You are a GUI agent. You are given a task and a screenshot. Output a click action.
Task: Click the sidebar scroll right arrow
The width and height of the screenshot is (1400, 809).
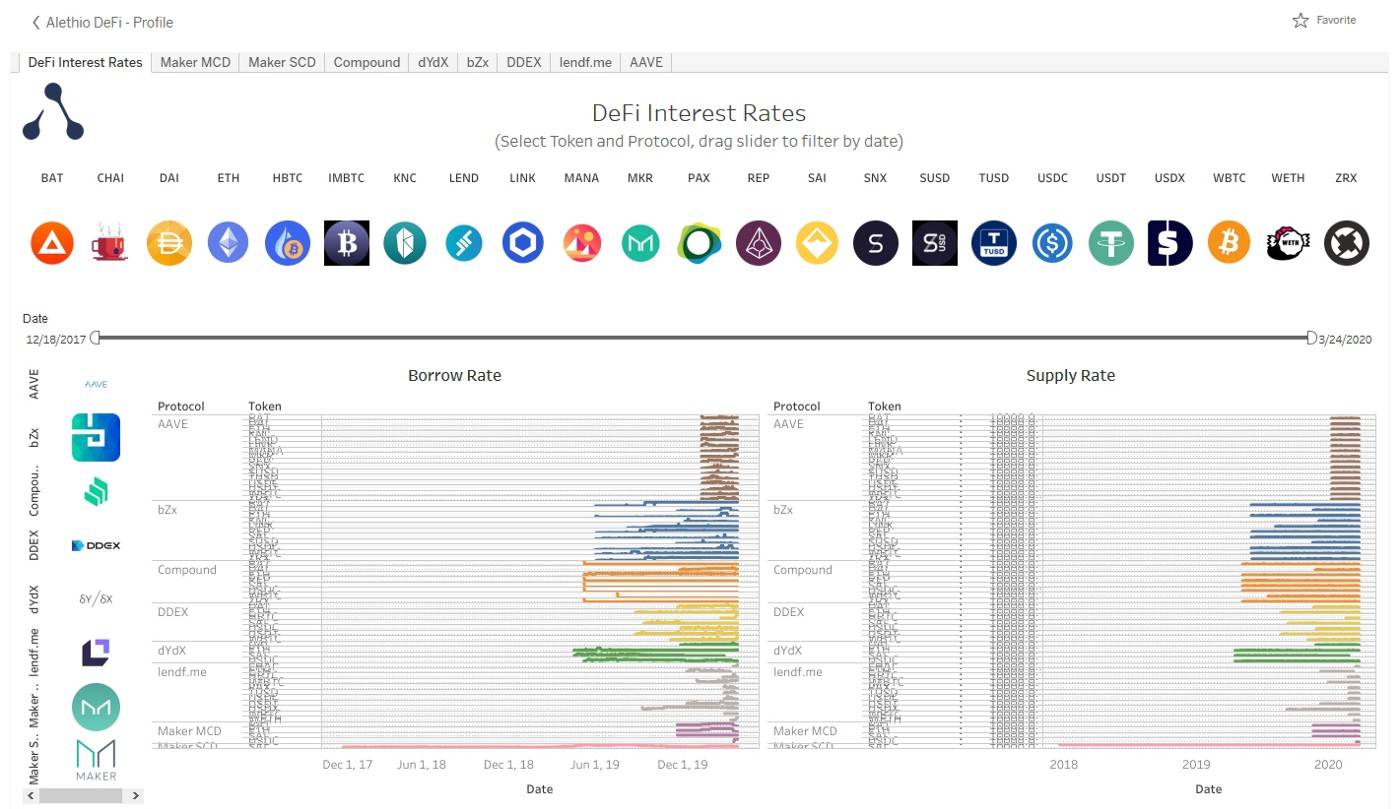(136, 796)
